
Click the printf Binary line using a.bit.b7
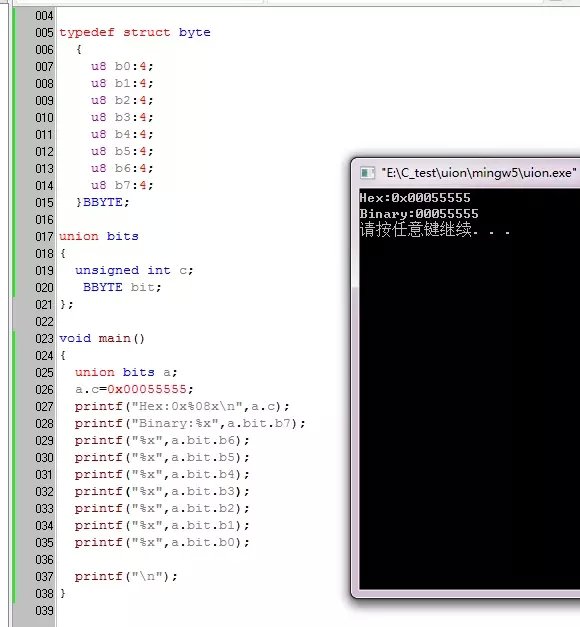coord(190,423)
